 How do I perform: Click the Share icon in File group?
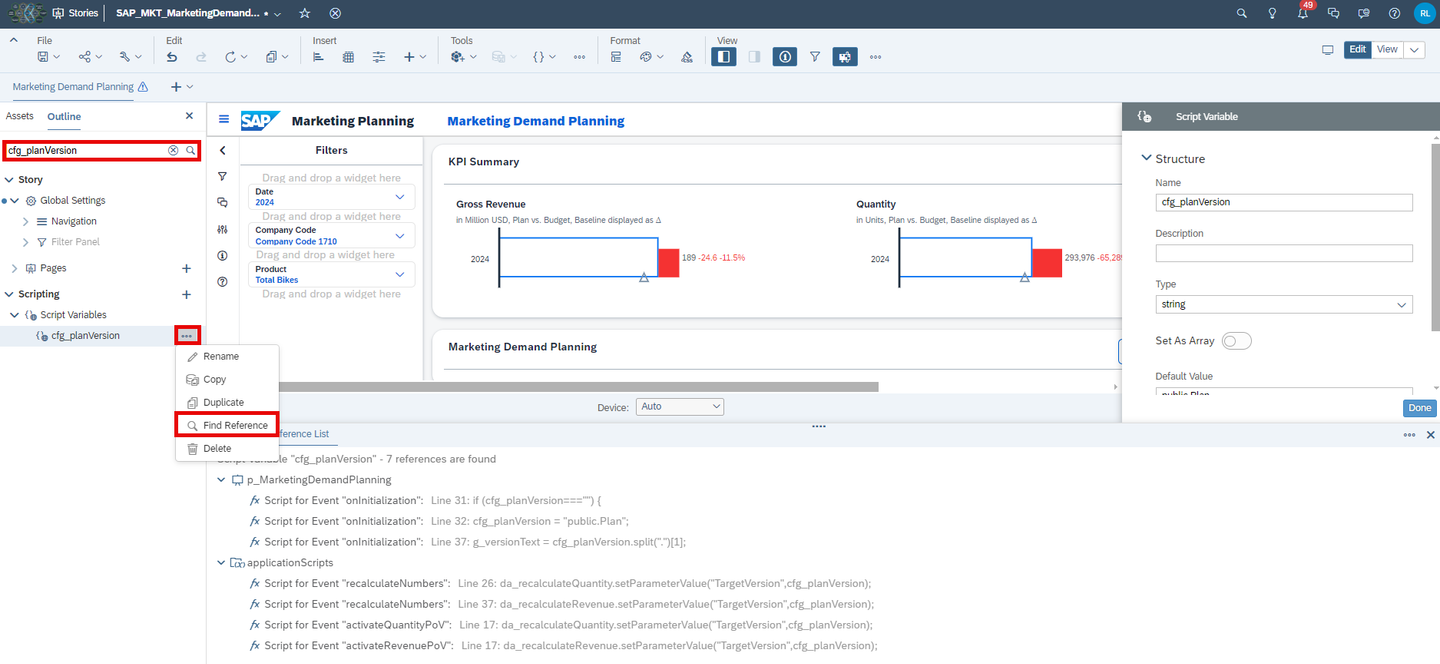(x=85, y=57)
